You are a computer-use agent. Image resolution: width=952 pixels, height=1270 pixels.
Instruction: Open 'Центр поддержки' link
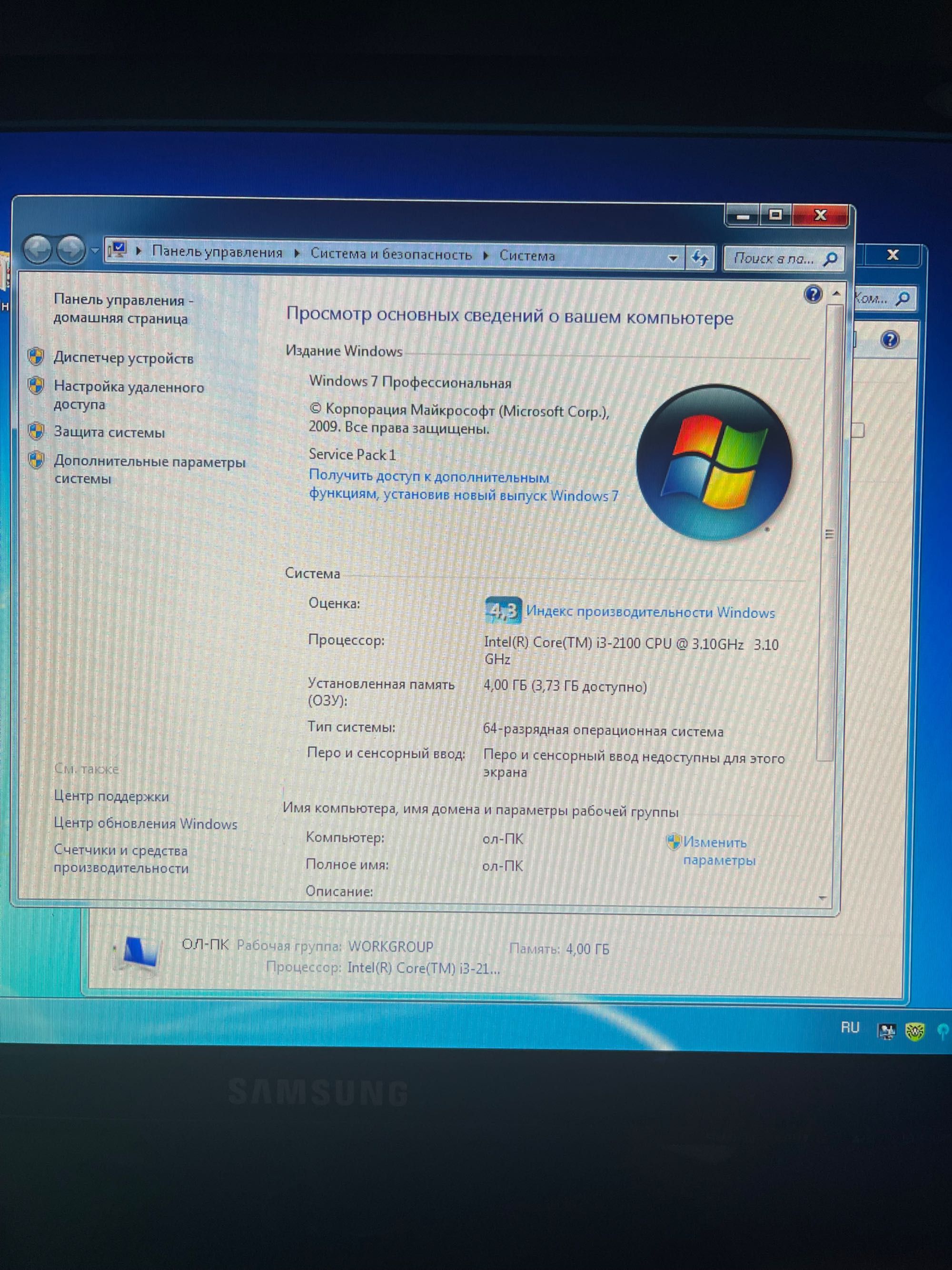pos(111,796)
